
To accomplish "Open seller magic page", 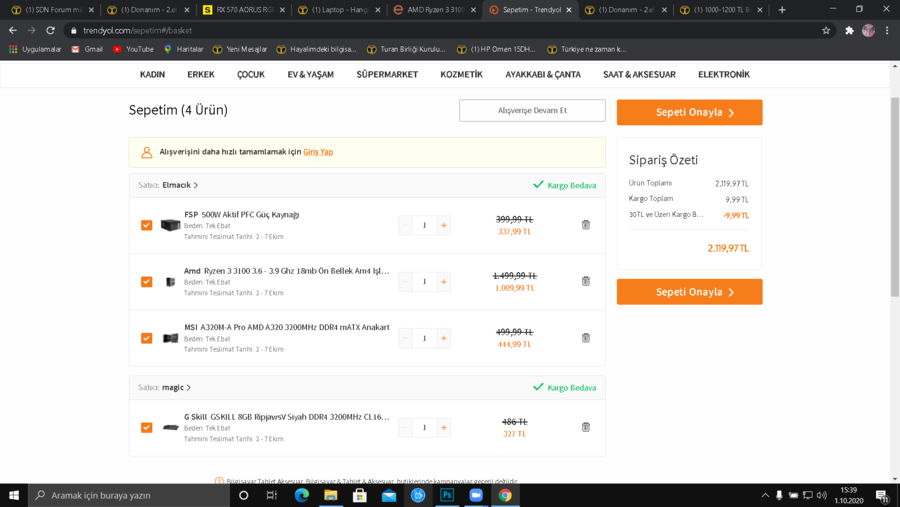I will point(176,388).
